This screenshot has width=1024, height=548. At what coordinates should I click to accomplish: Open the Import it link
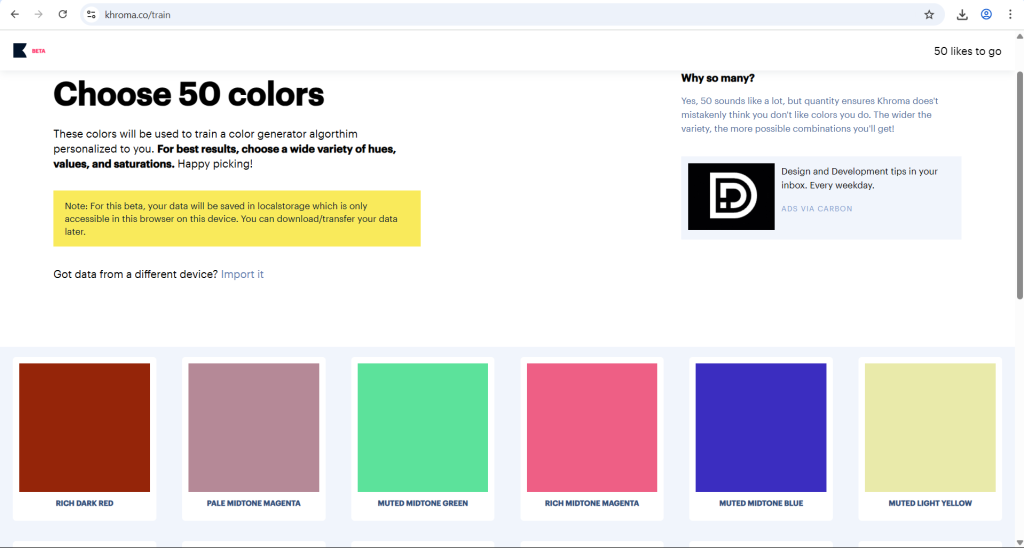[242, 274]
